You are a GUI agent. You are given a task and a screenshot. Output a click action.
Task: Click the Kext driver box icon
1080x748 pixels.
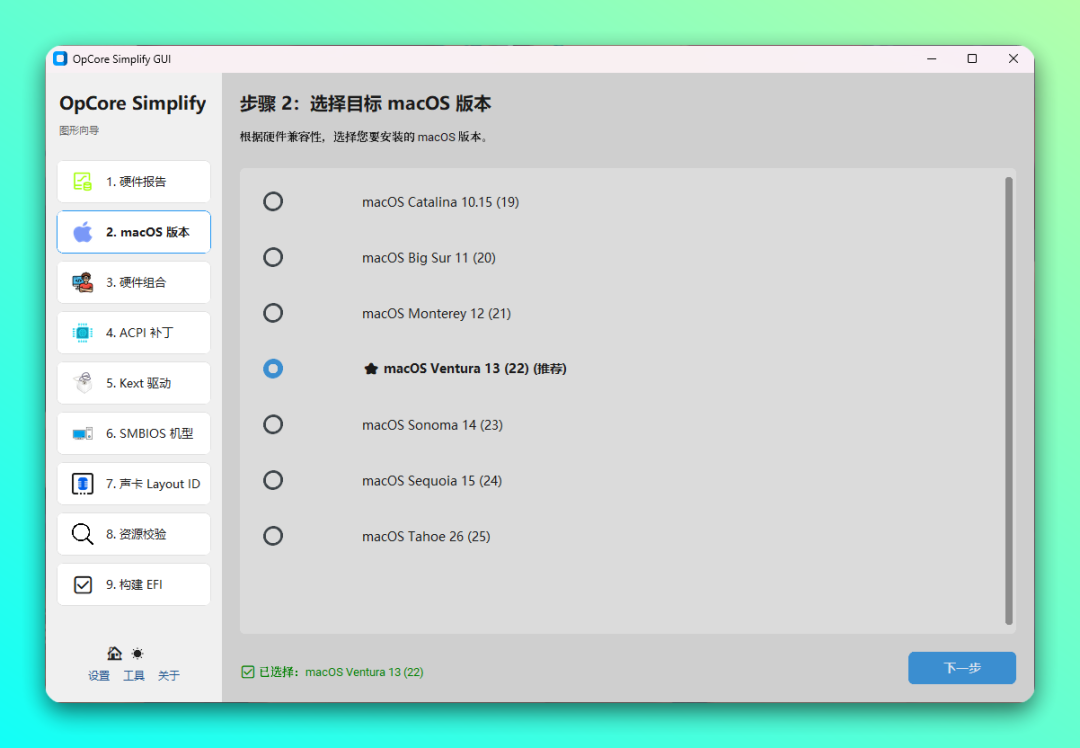83,383
